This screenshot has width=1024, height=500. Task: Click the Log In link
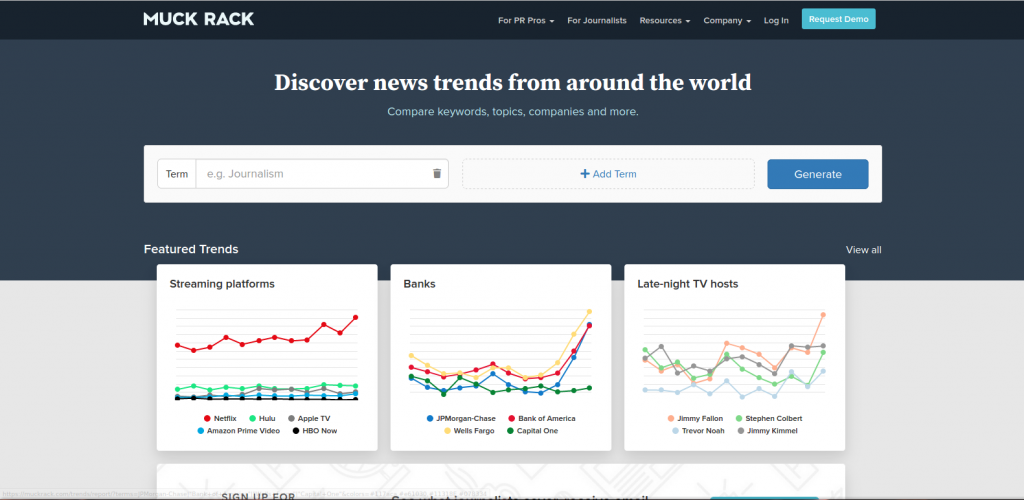pos(776,20)
